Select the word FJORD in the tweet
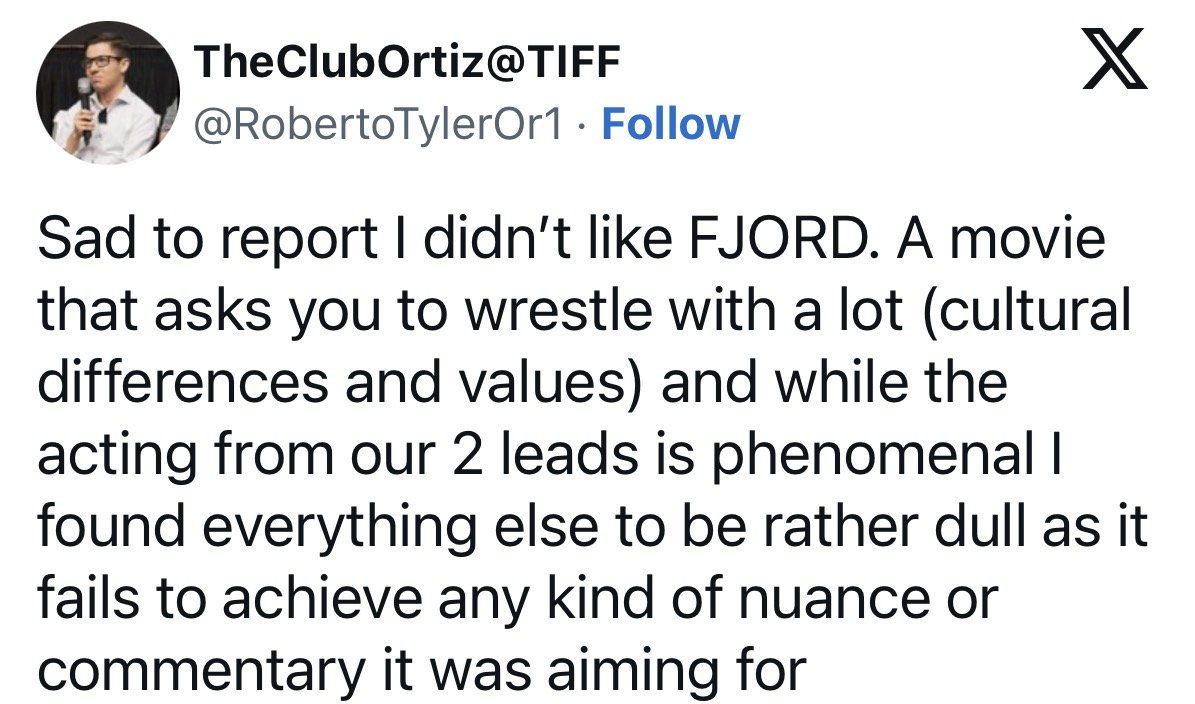 [785, 238]
